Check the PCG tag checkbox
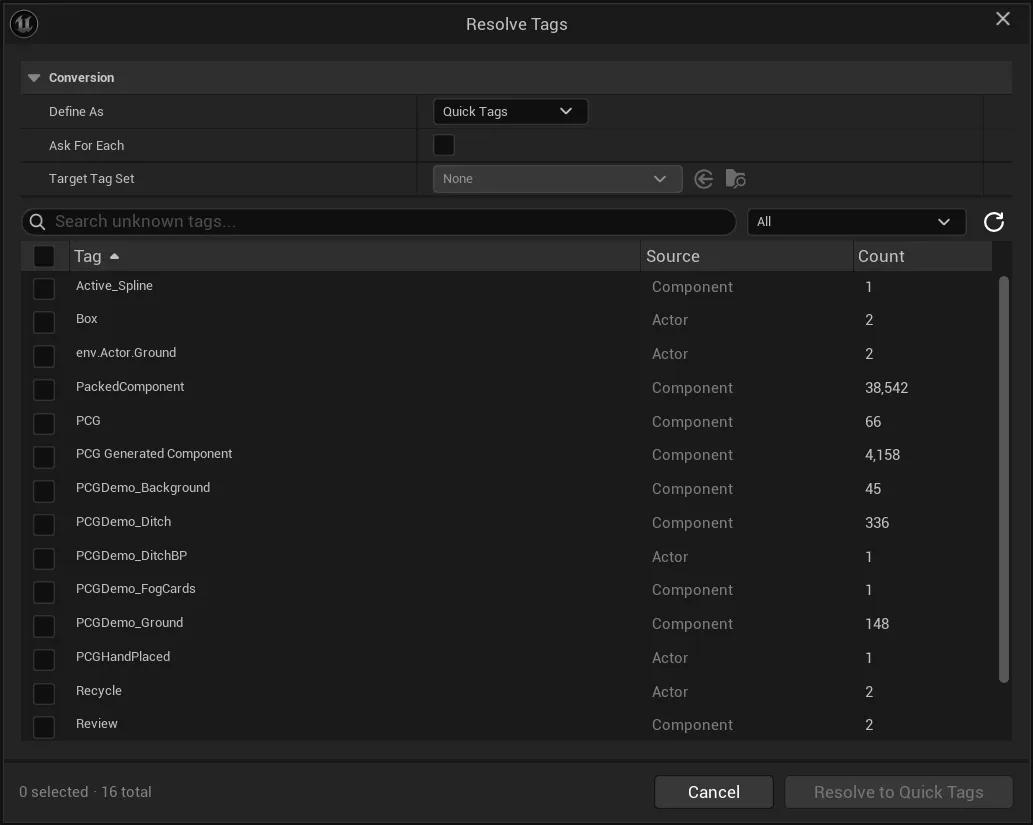 [x=44, y=423]
